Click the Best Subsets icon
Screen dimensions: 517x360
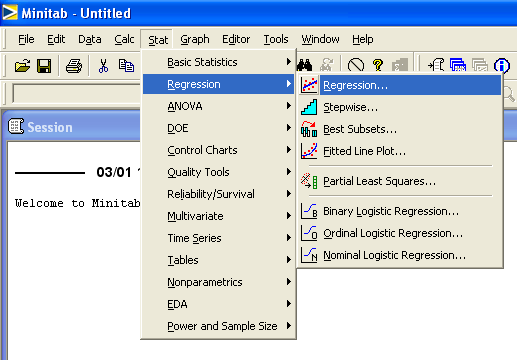tap(309, 129)
